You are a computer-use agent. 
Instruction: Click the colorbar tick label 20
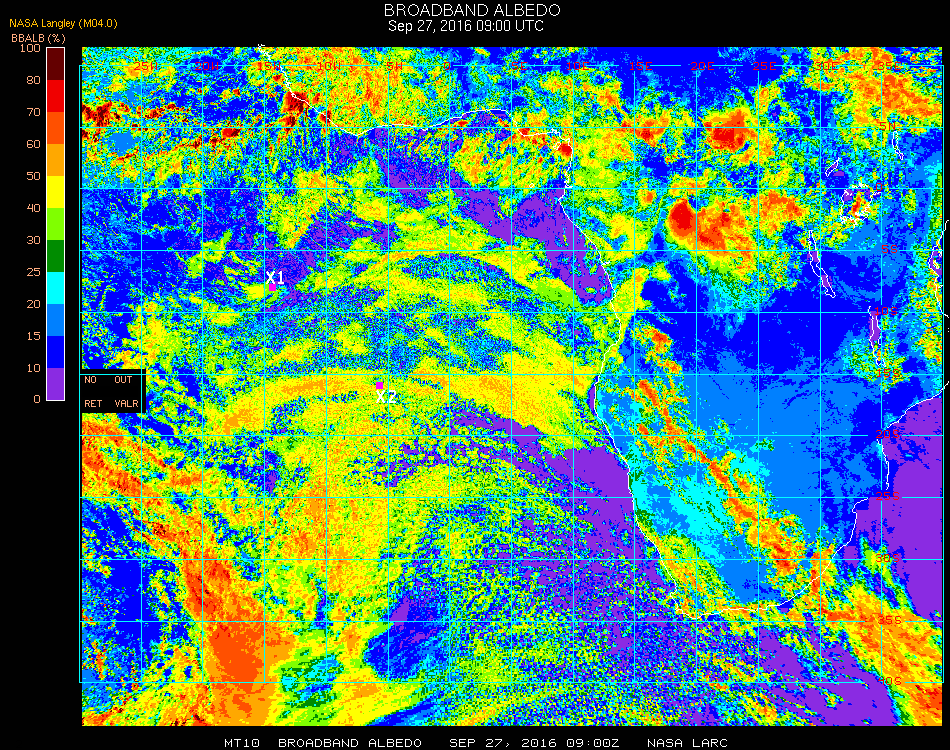(x=33, y=304)
